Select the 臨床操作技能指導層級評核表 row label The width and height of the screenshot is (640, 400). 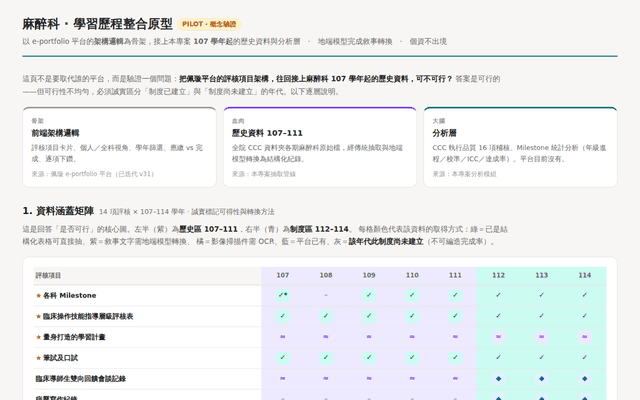[88, 316]
